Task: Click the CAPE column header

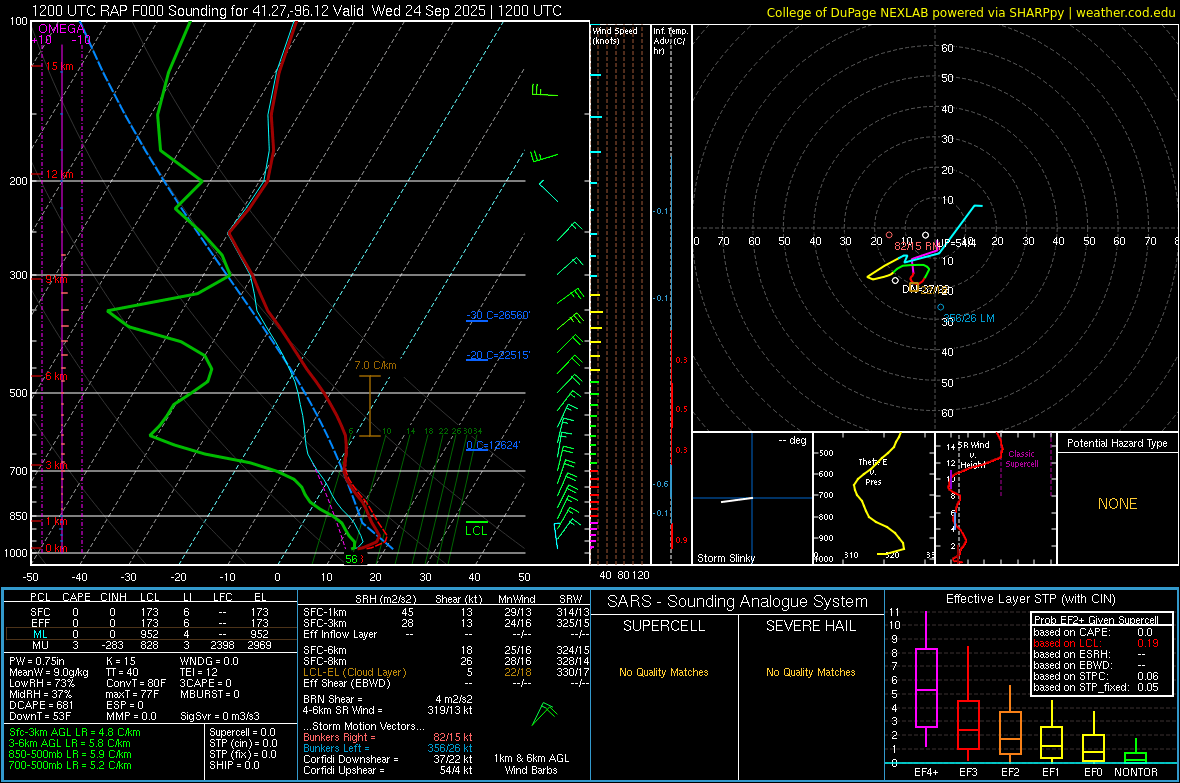Action: coord(76,597)
